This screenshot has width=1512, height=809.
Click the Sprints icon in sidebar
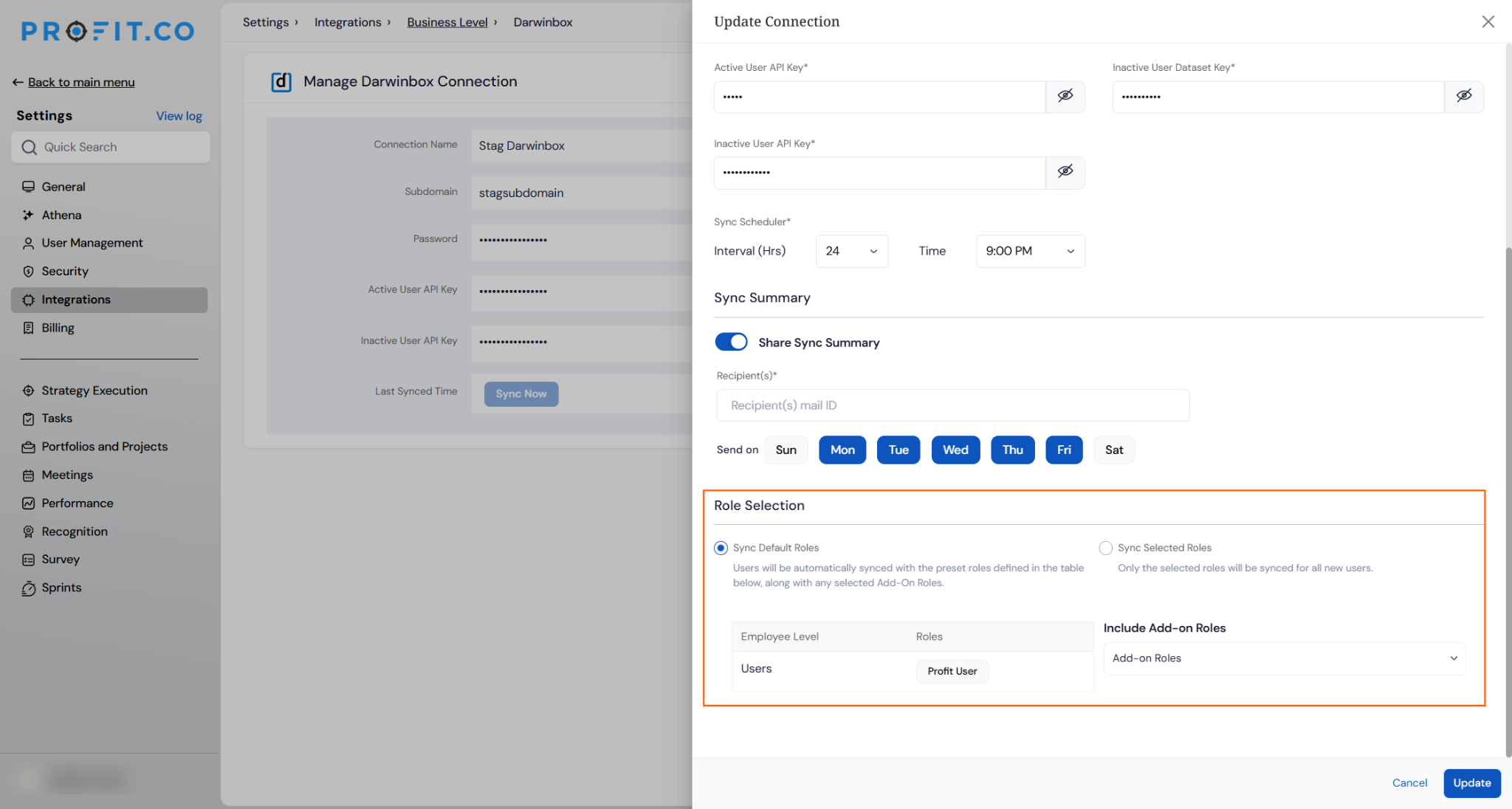(x=28, y=588)
